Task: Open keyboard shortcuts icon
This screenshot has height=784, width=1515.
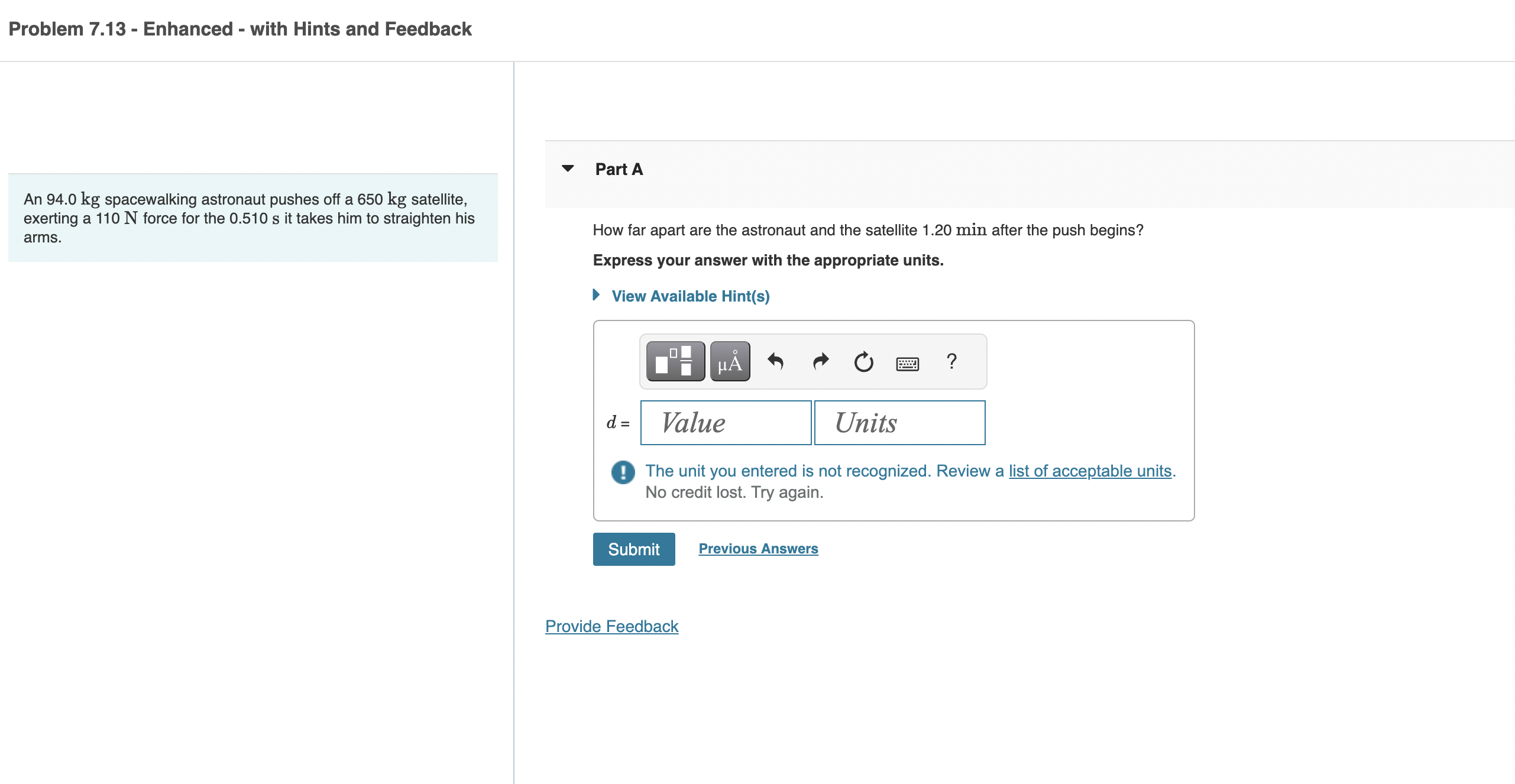Action: [907, 364]
